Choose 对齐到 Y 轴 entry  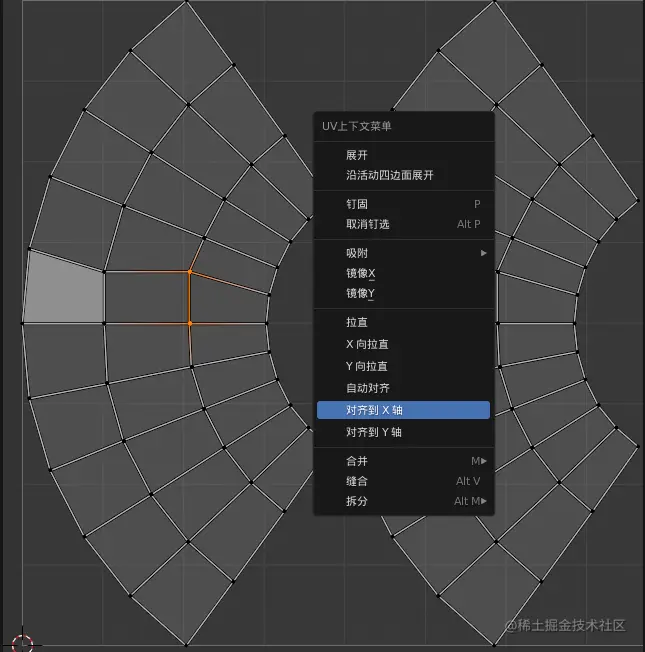[x=403, y=432]
